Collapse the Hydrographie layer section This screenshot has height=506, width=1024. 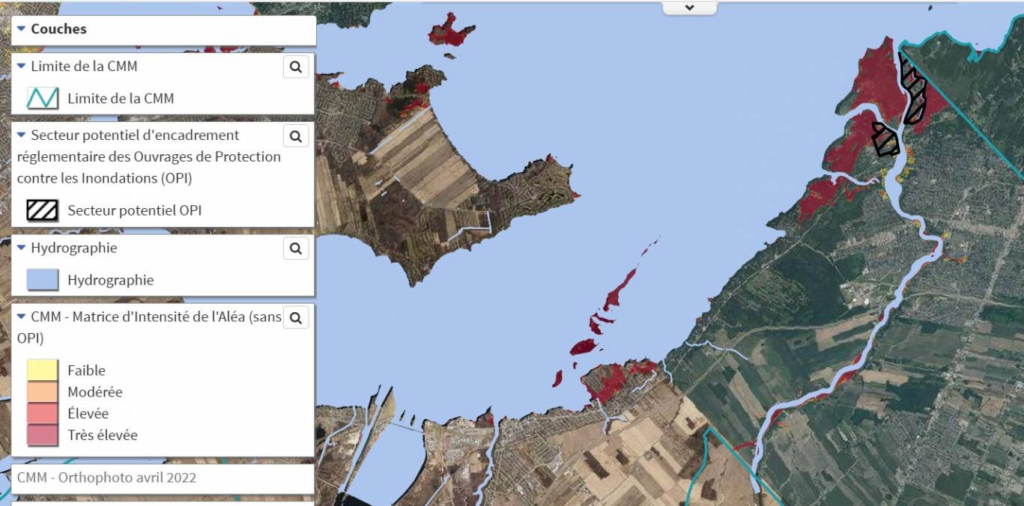coord(21,248)
